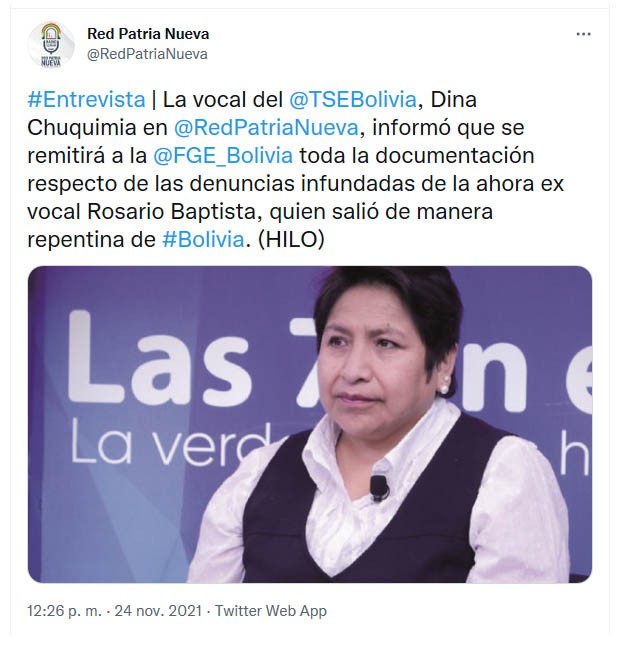The width and height of the screenshot is (620, 653).
Task: Open the @RedPatriaNueva handle under the name
Action: [147, 54]
